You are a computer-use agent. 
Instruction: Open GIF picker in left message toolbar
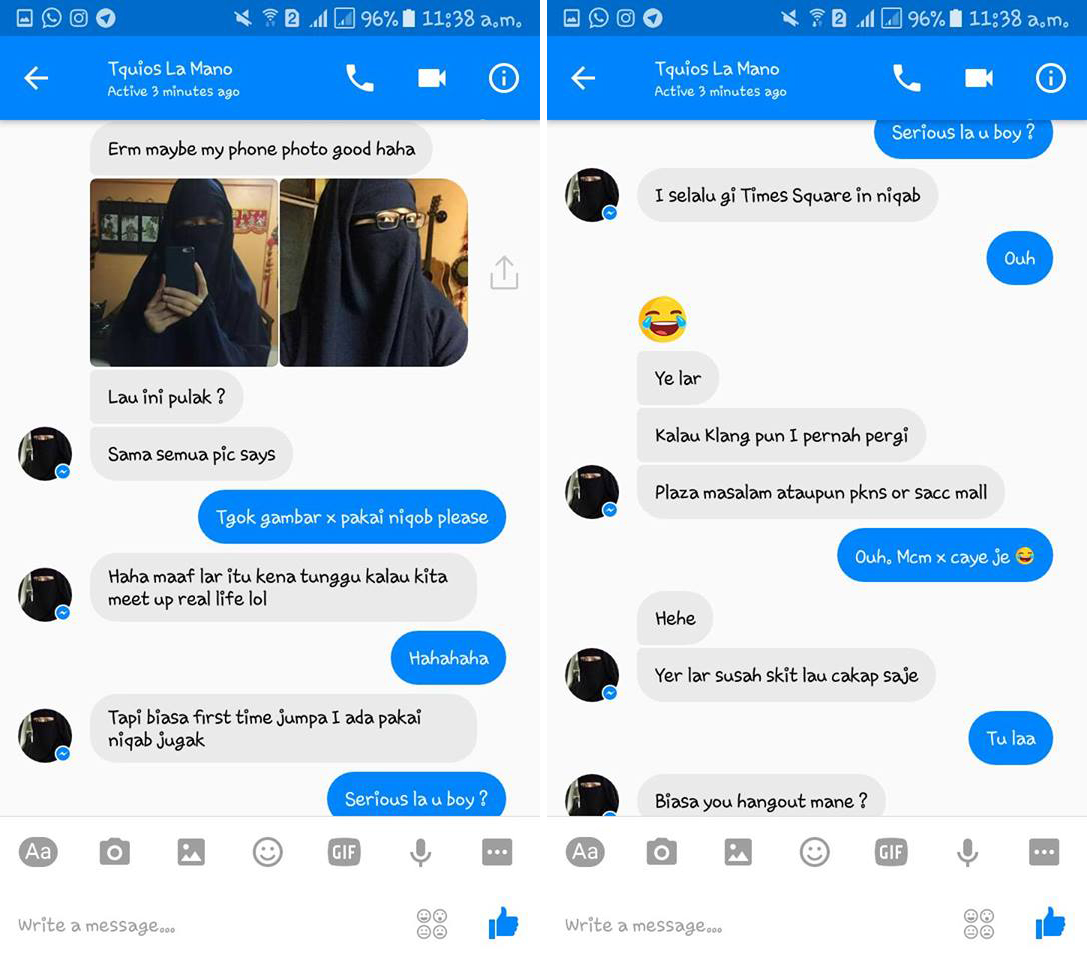(x=345, y=852)
